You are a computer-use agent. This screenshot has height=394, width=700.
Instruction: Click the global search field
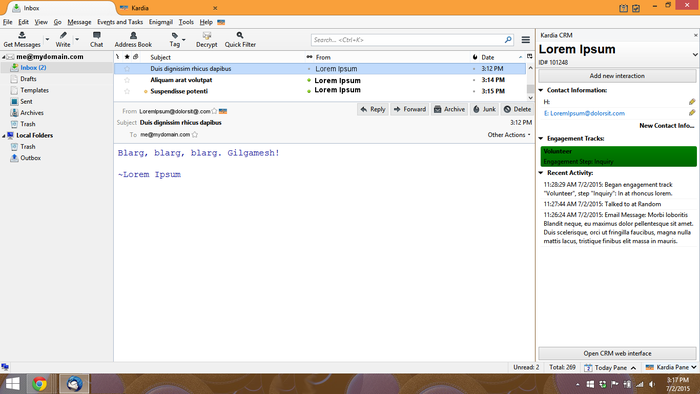[408, 40]
